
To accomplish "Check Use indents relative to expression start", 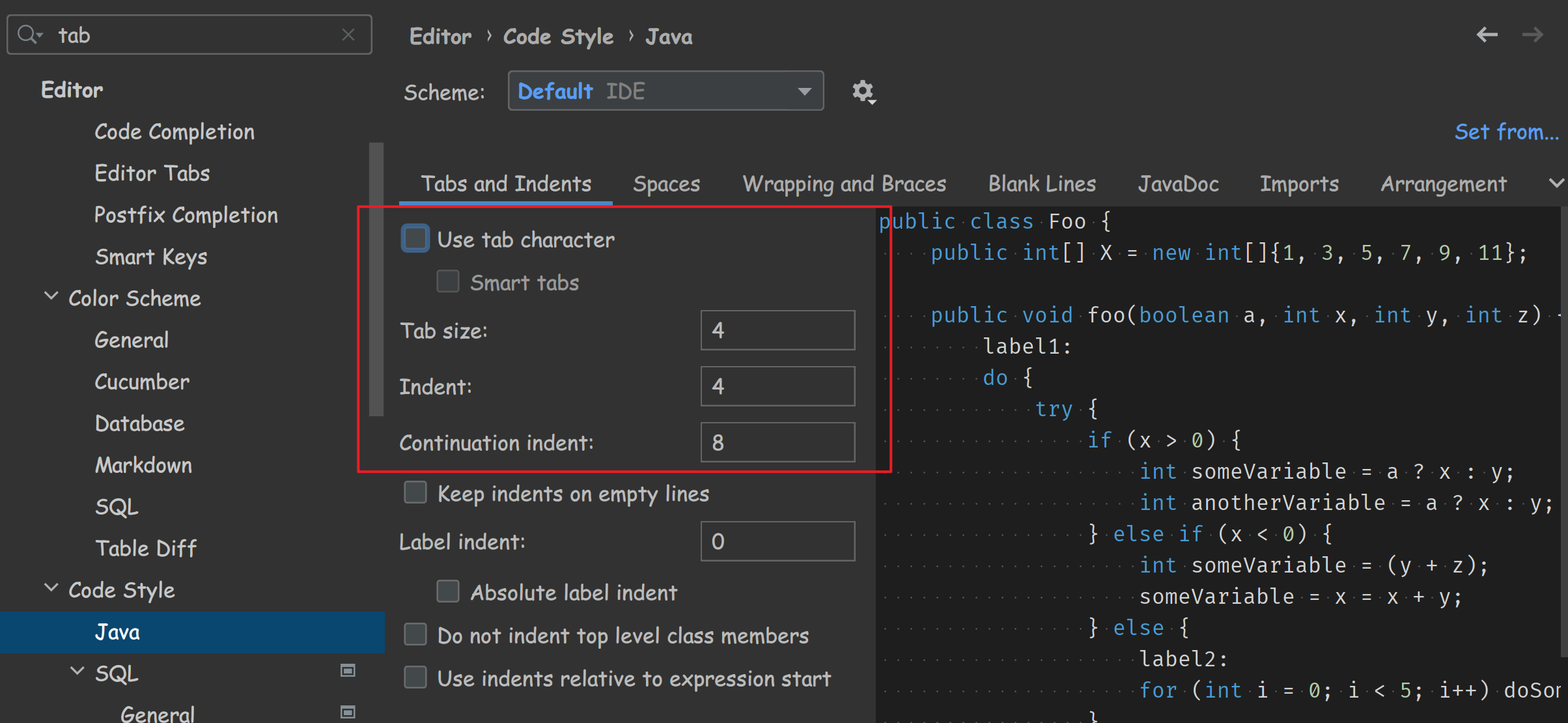I will tap(415, 677).
